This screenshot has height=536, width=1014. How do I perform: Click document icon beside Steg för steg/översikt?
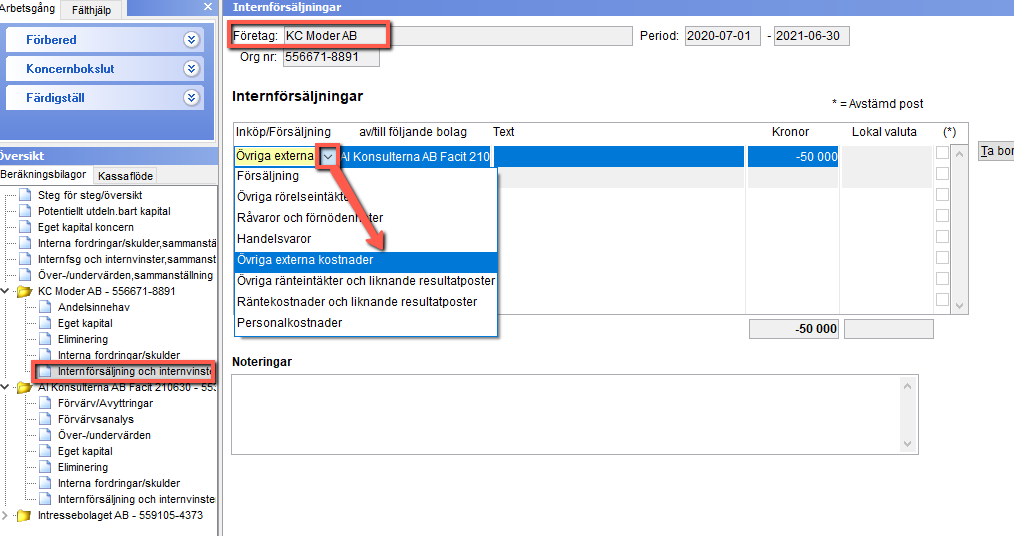point(25,195)
